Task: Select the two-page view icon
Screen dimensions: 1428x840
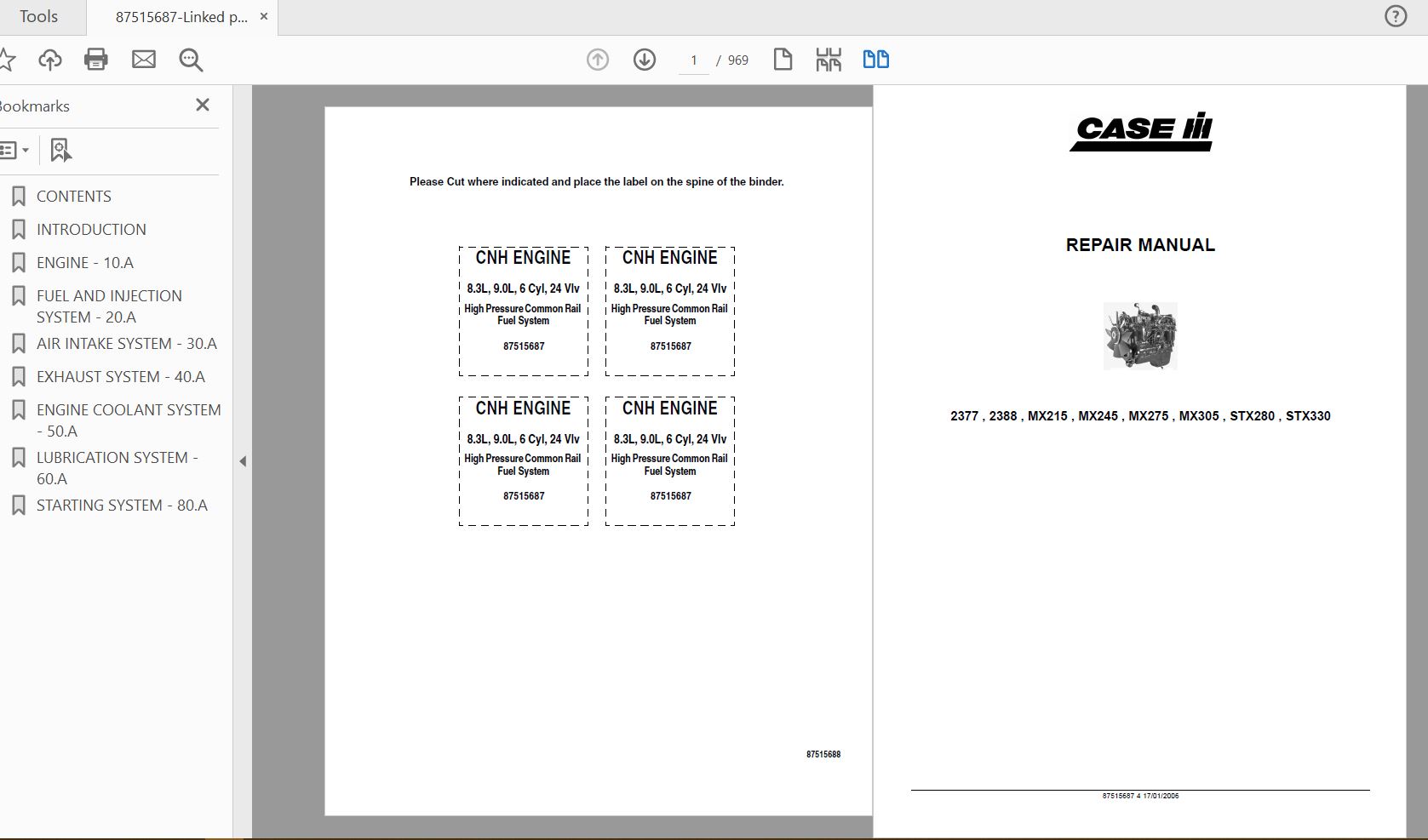Action: coord(876,60)
